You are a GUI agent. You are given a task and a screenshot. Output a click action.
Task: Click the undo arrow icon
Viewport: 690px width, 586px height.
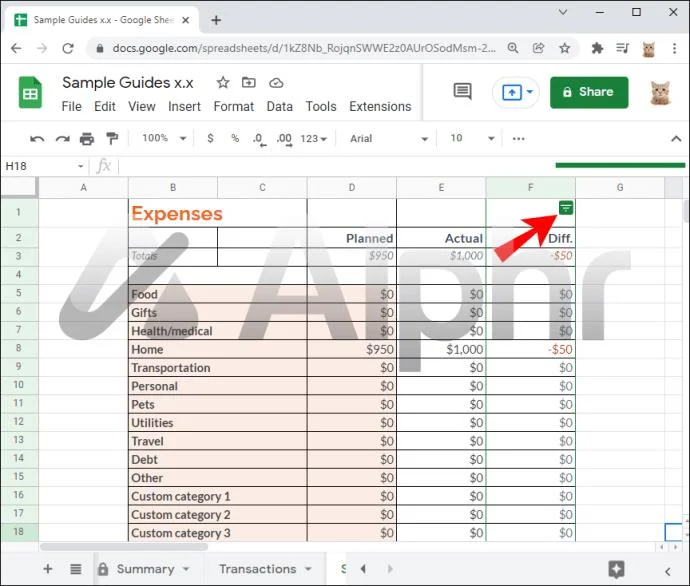point(37,139)
